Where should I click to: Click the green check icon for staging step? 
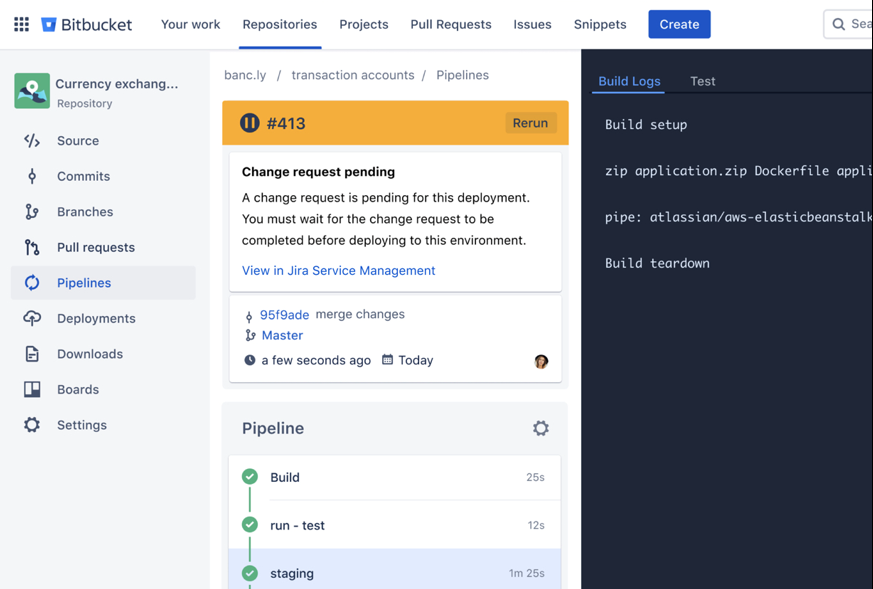tap(250, 573)
